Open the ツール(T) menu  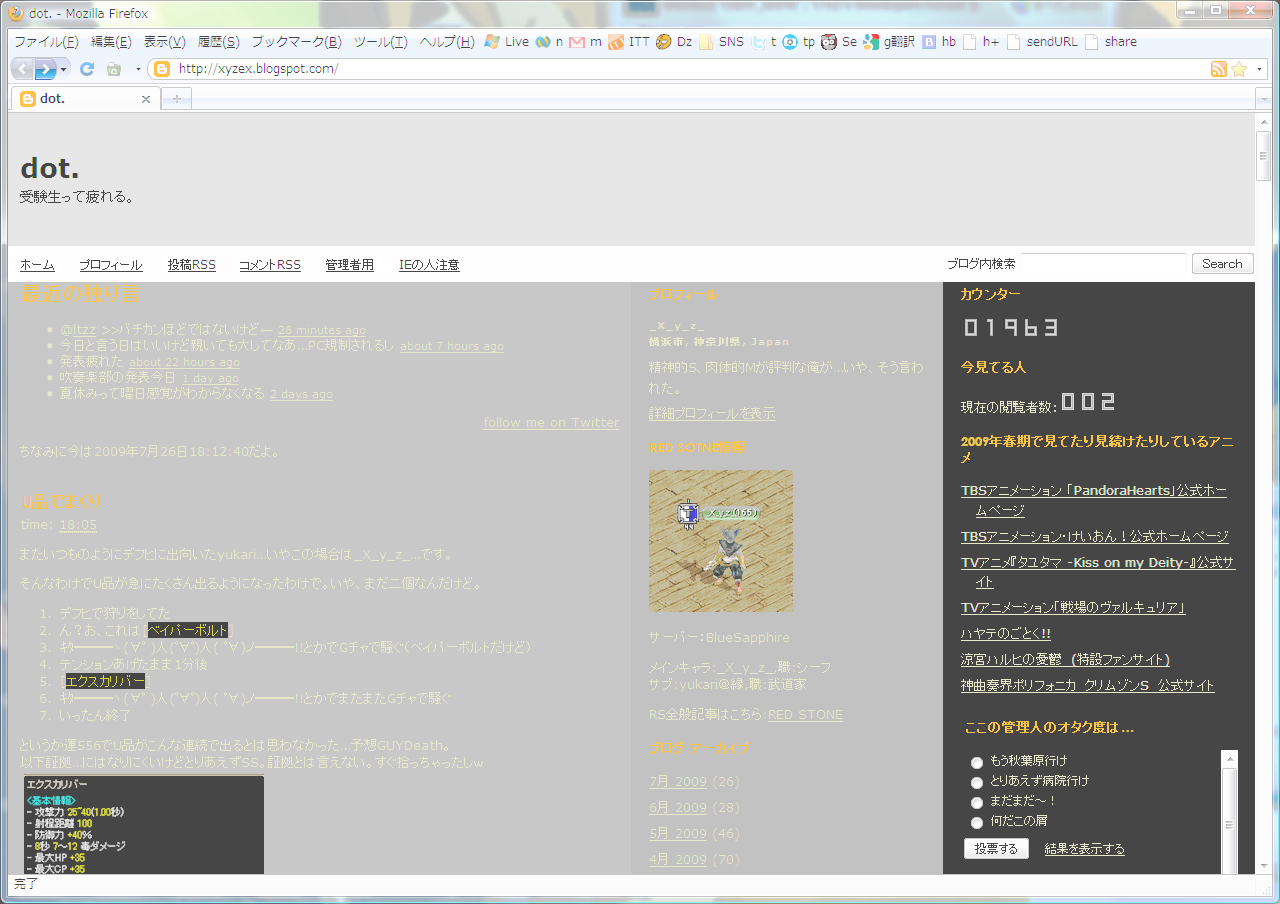point(381,42)
